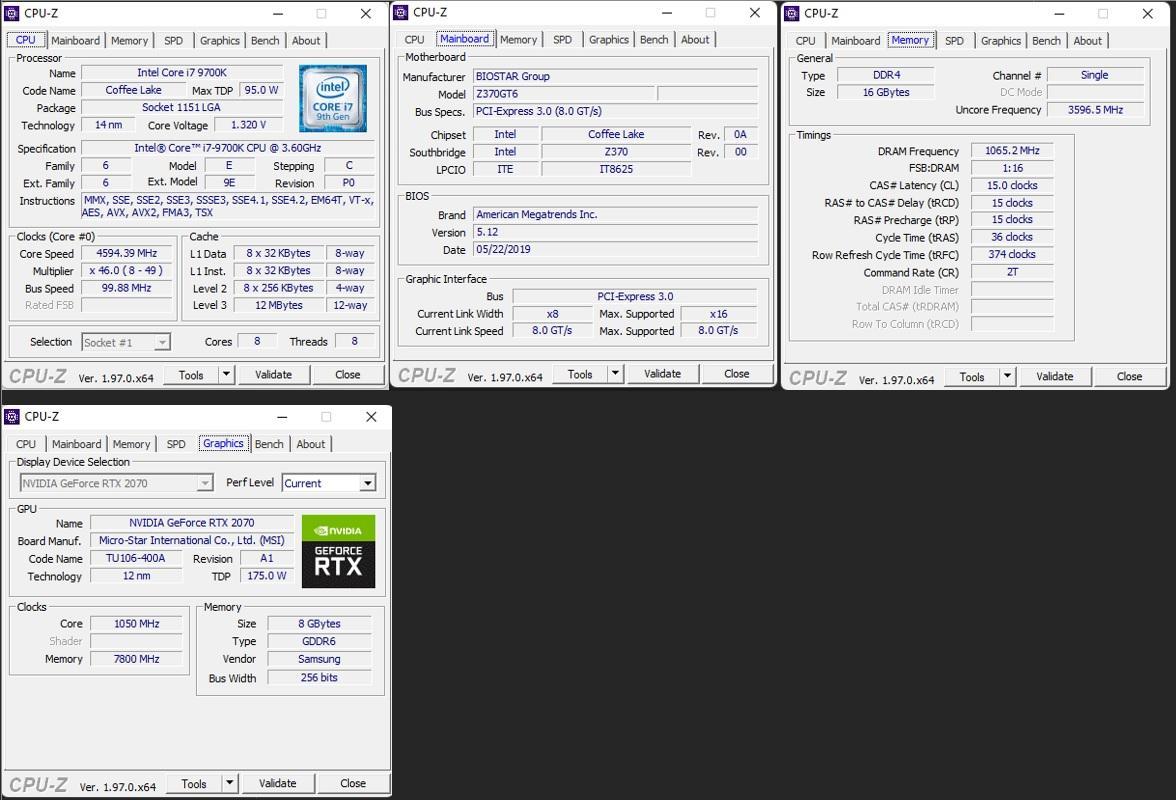Image resolution: width=1176 pixels, height=800 pixels.
Task: Minimize the CPU-Z Processor window
Action: pyautogui.click(x=278, y=13)
